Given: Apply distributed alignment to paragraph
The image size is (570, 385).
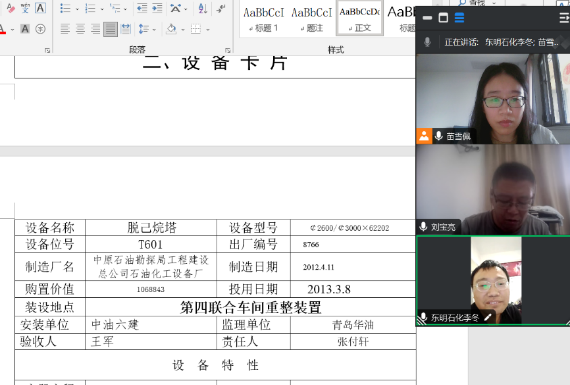Looking at the screenshot, I should [x=126, y=29].
